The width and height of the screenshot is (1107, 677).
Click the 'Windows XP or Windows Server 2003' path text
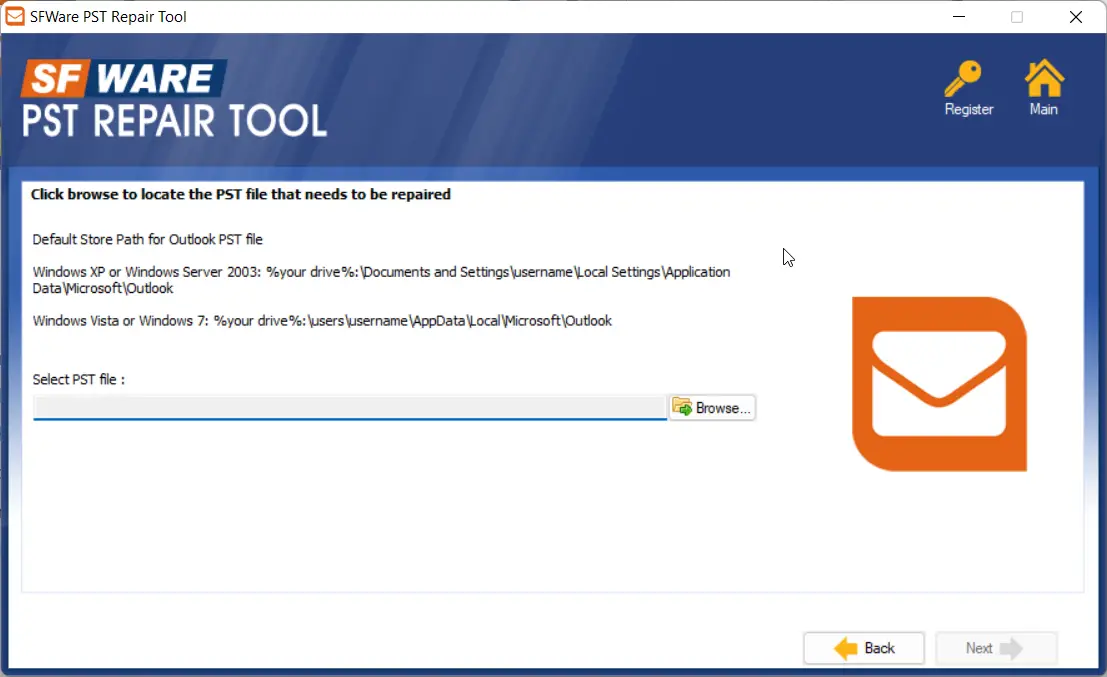point(381,280)
